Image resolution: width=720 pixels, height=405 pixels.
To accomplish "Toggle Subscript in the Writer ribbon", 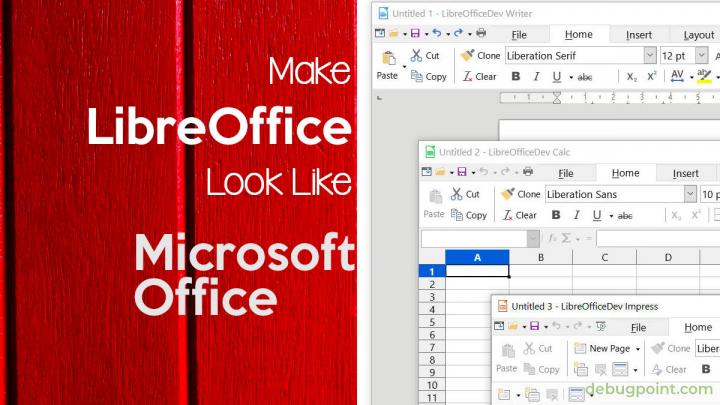I will (632, 77).
